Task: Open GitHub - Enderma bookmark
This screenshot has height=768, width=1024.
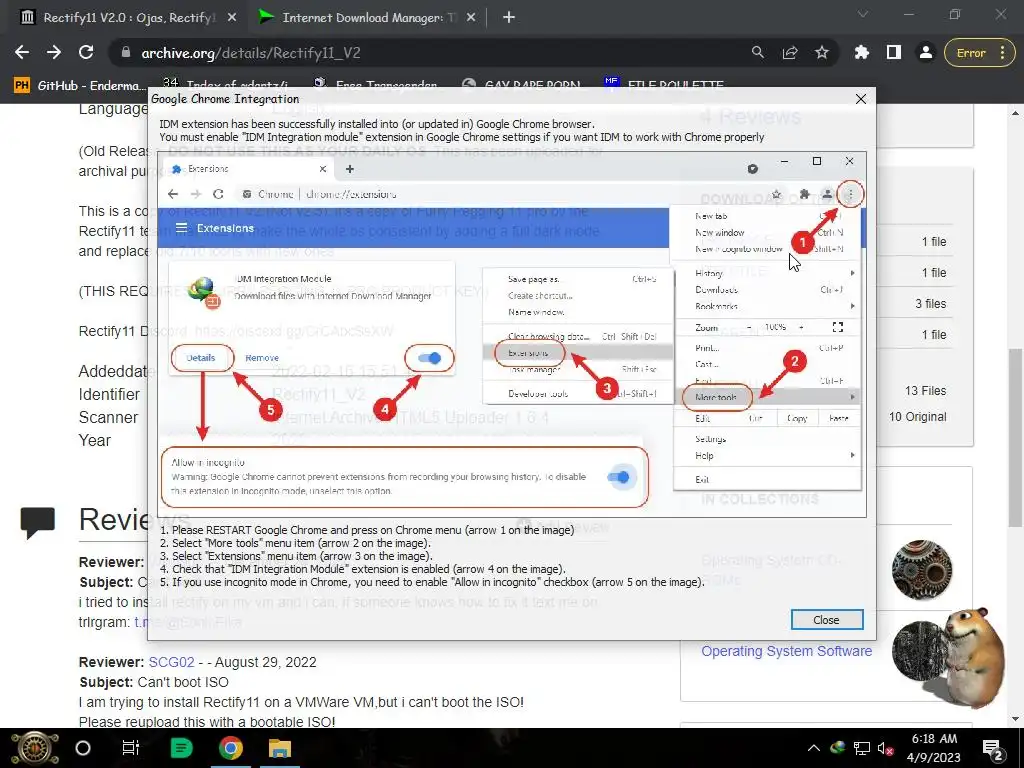Action: pyautogui.click(x=80, y=85)
